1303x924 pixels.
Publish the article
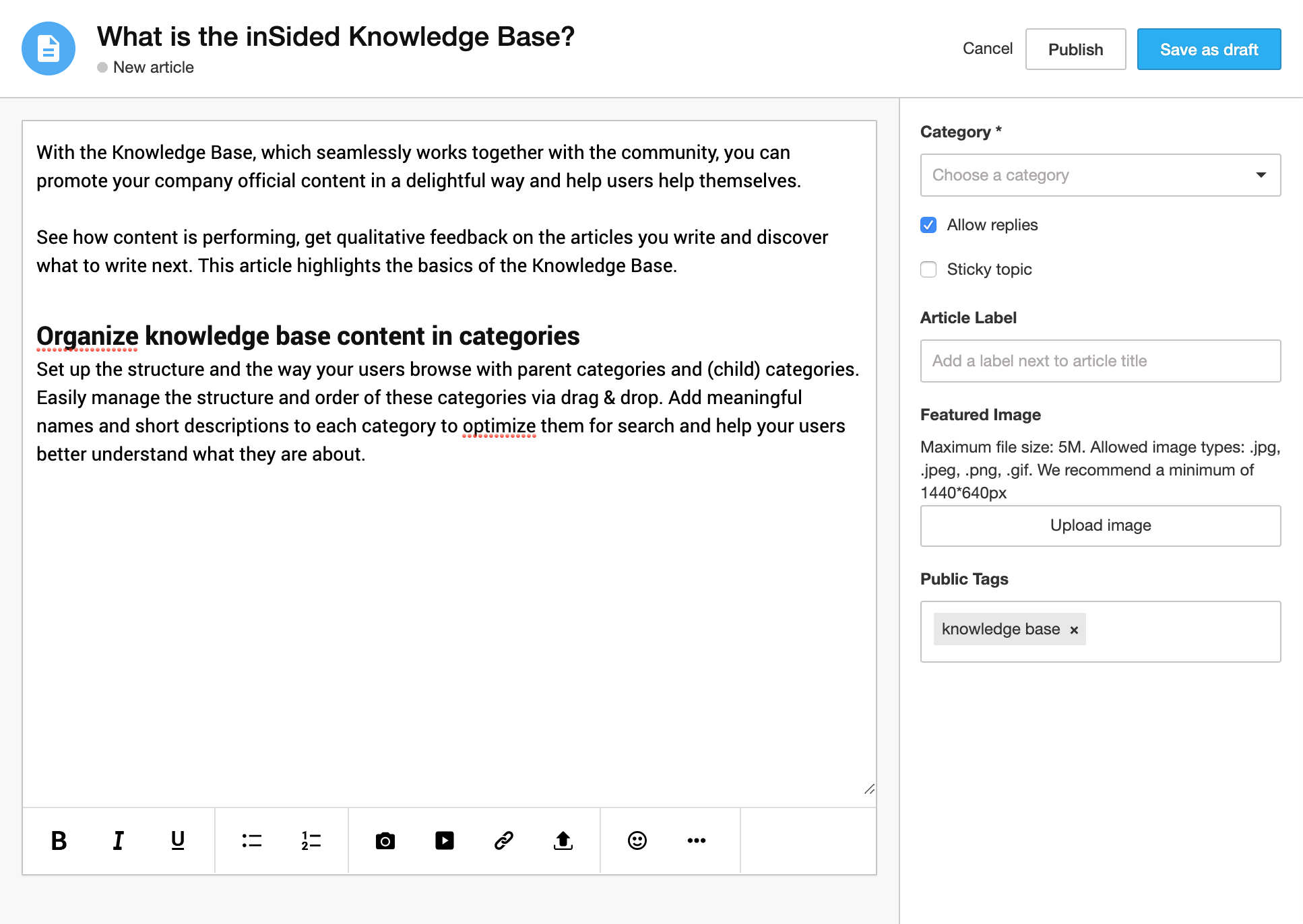point(1076,49)
